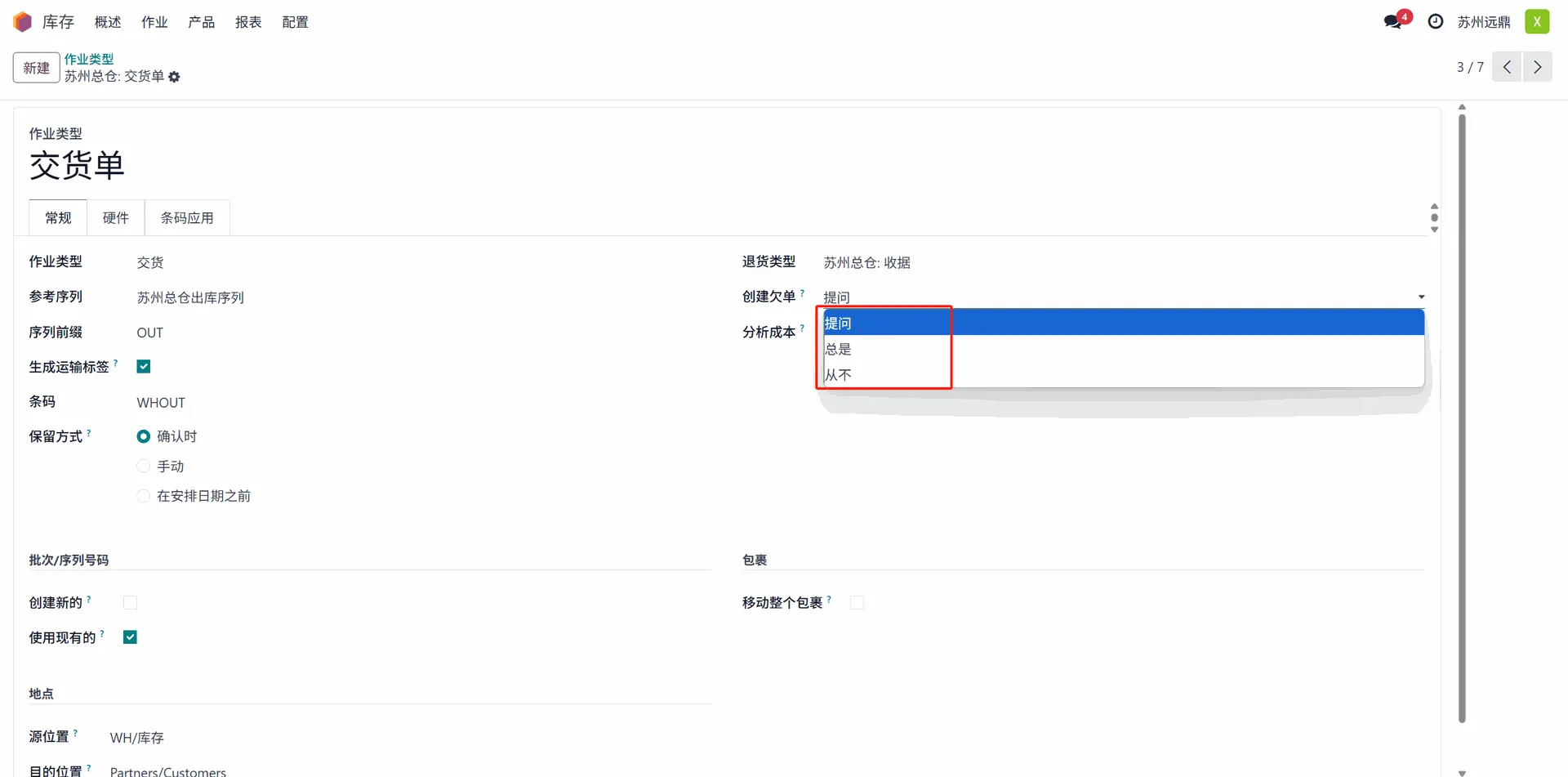
Task: Click the vertical page scrollbar
Action: coord(1462,417)
